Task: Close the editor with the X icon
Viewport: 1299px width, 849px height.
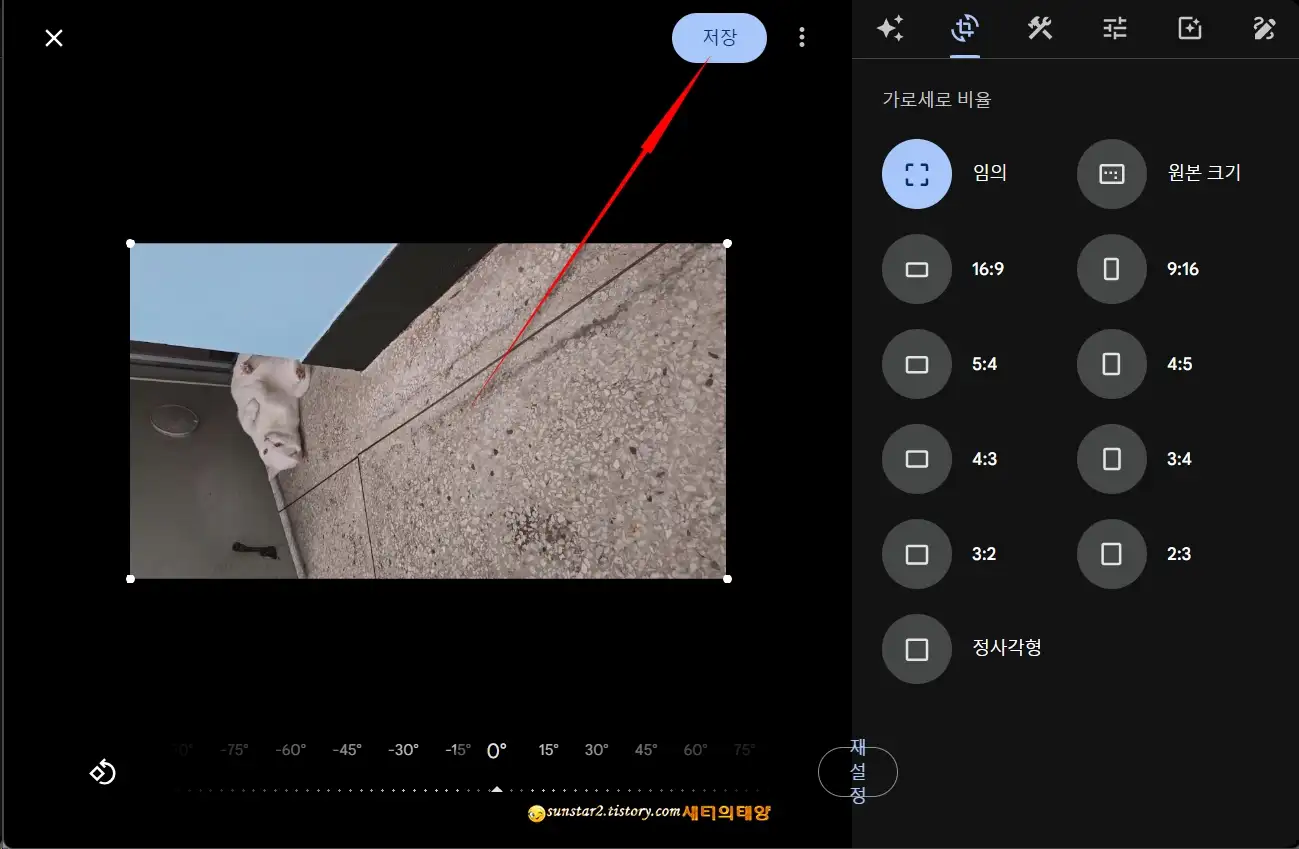Action: click(54, 38)
